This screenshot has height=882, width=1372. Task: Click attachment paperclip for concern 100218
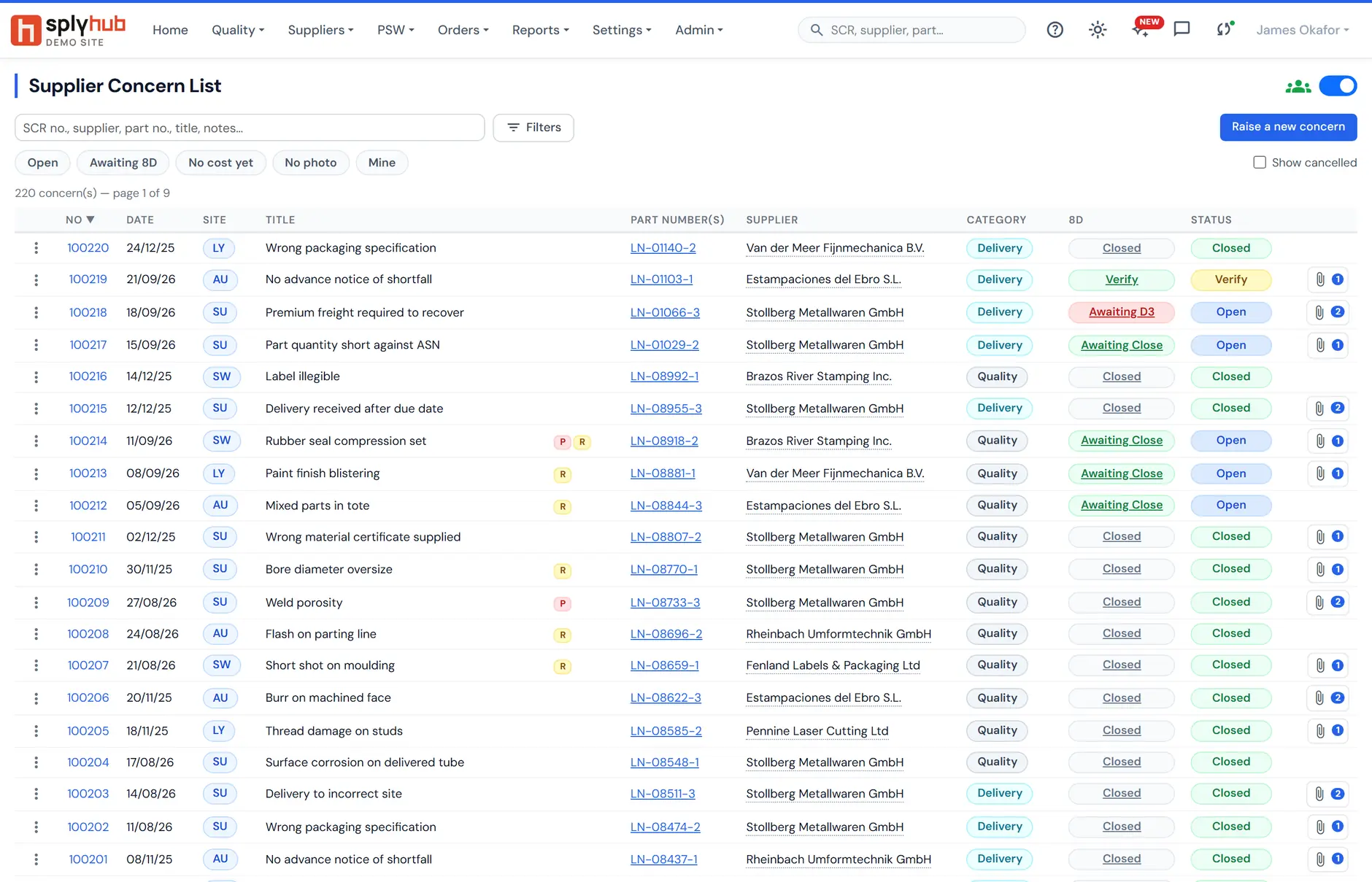[1319, 312]
